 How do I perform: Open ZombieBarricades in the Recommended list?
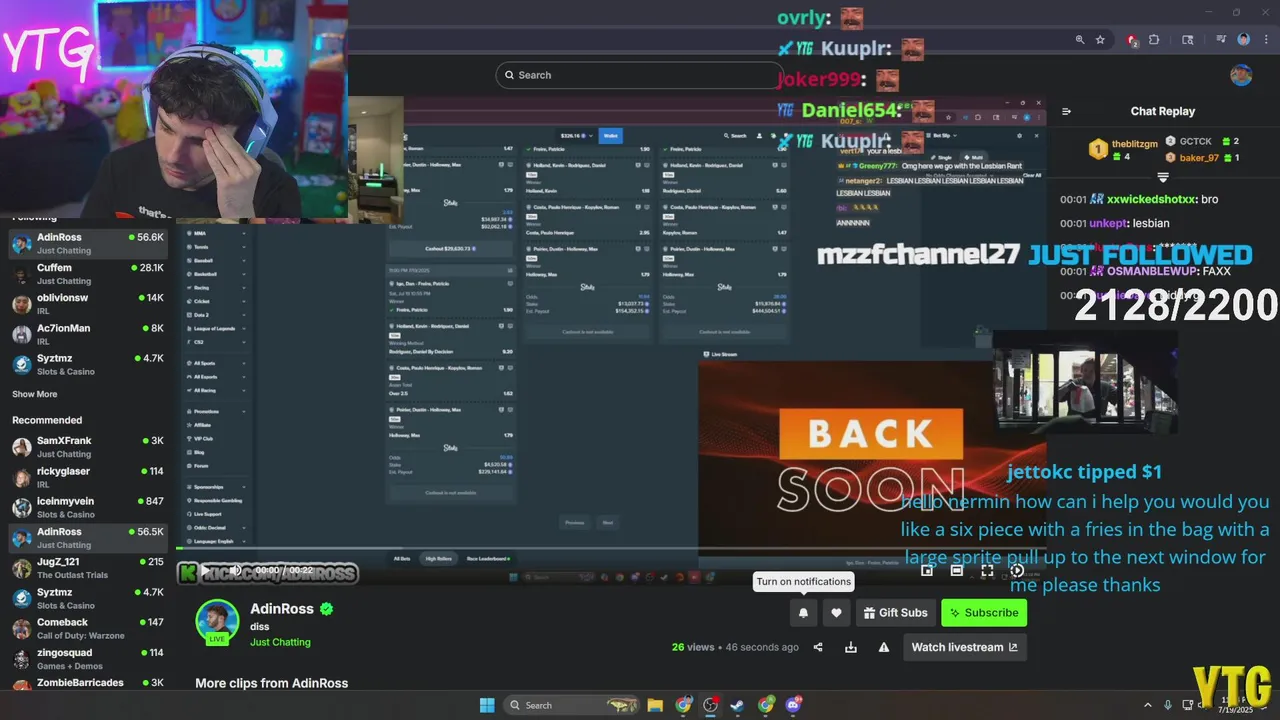[x=88, y=683]
